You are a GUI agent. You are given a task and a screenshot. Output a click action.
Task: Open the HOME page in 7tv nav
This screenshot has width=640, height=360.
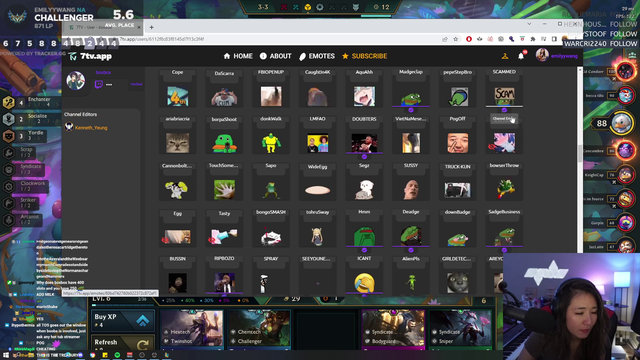(238, 56)
